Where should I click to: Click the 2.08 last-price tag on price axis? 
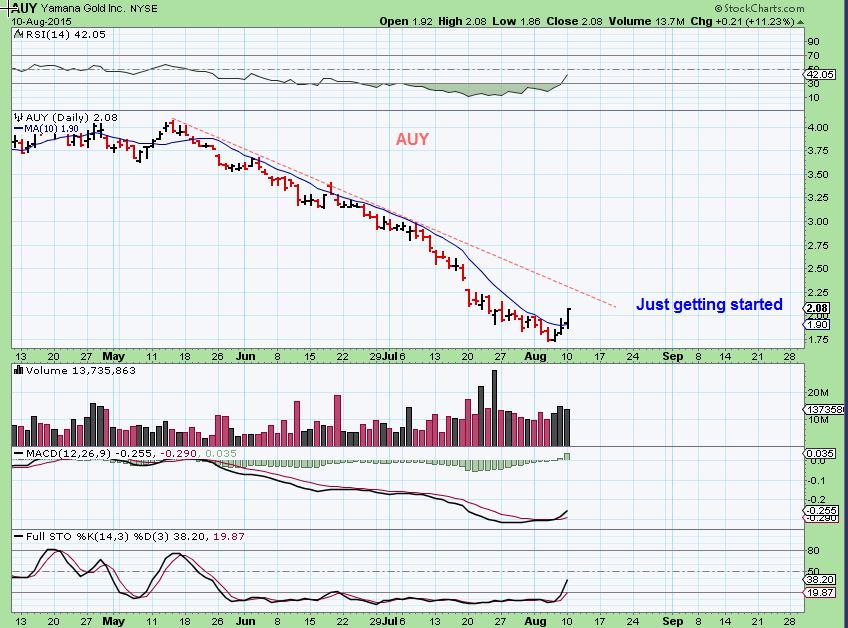point(818,308)
